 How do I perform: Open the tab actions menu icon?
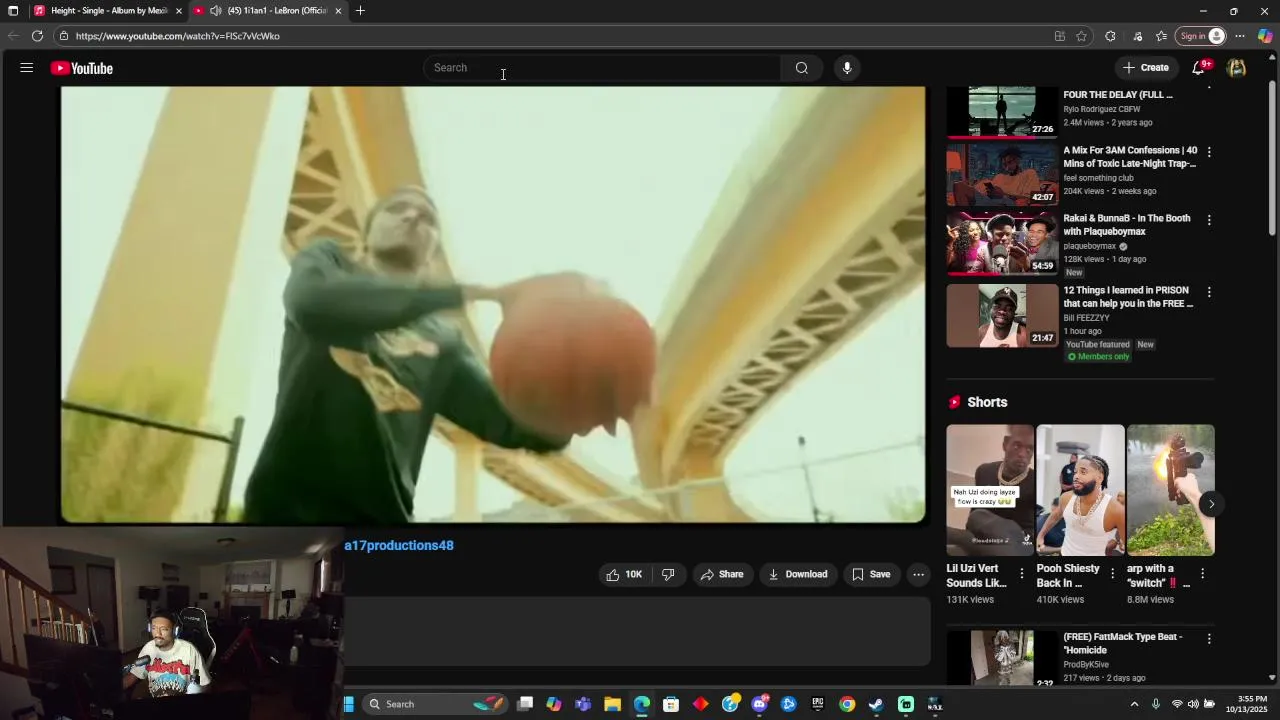13,11
